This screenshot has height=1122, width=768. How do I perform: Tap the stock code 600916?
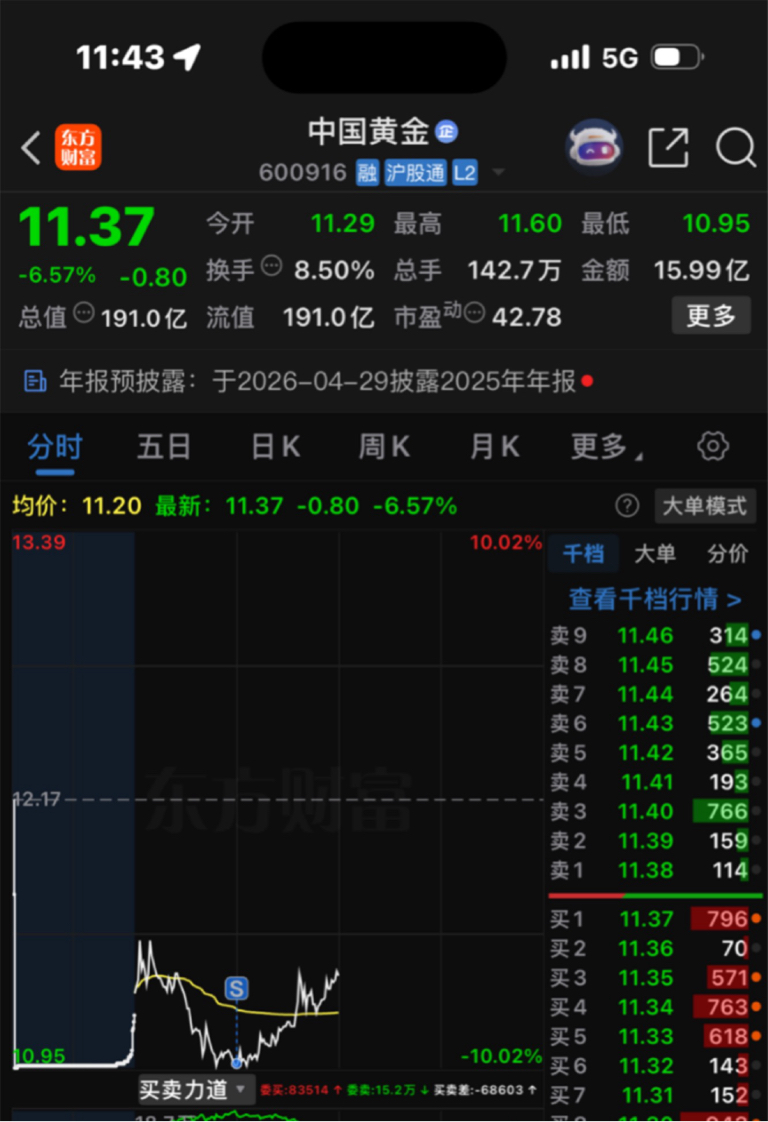[303, 172]
